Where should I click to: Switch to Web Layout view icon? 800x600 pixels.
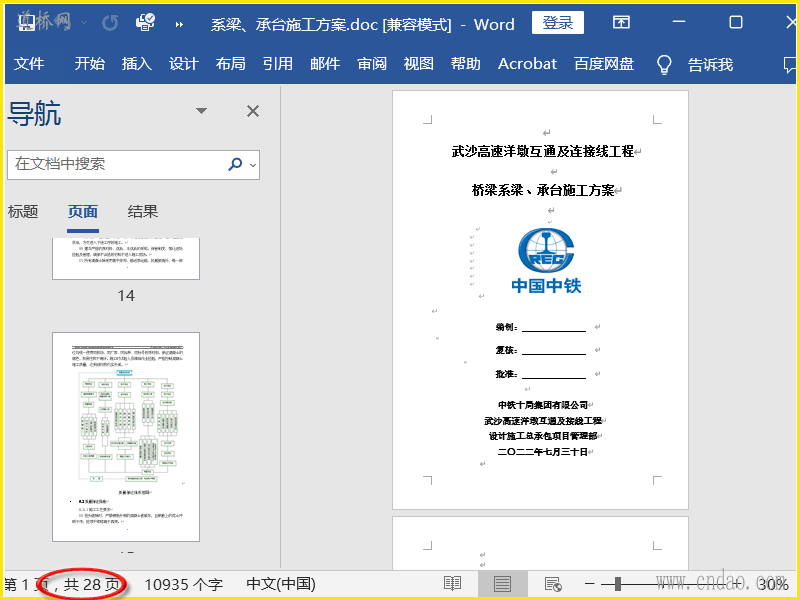tap(553, 584)
